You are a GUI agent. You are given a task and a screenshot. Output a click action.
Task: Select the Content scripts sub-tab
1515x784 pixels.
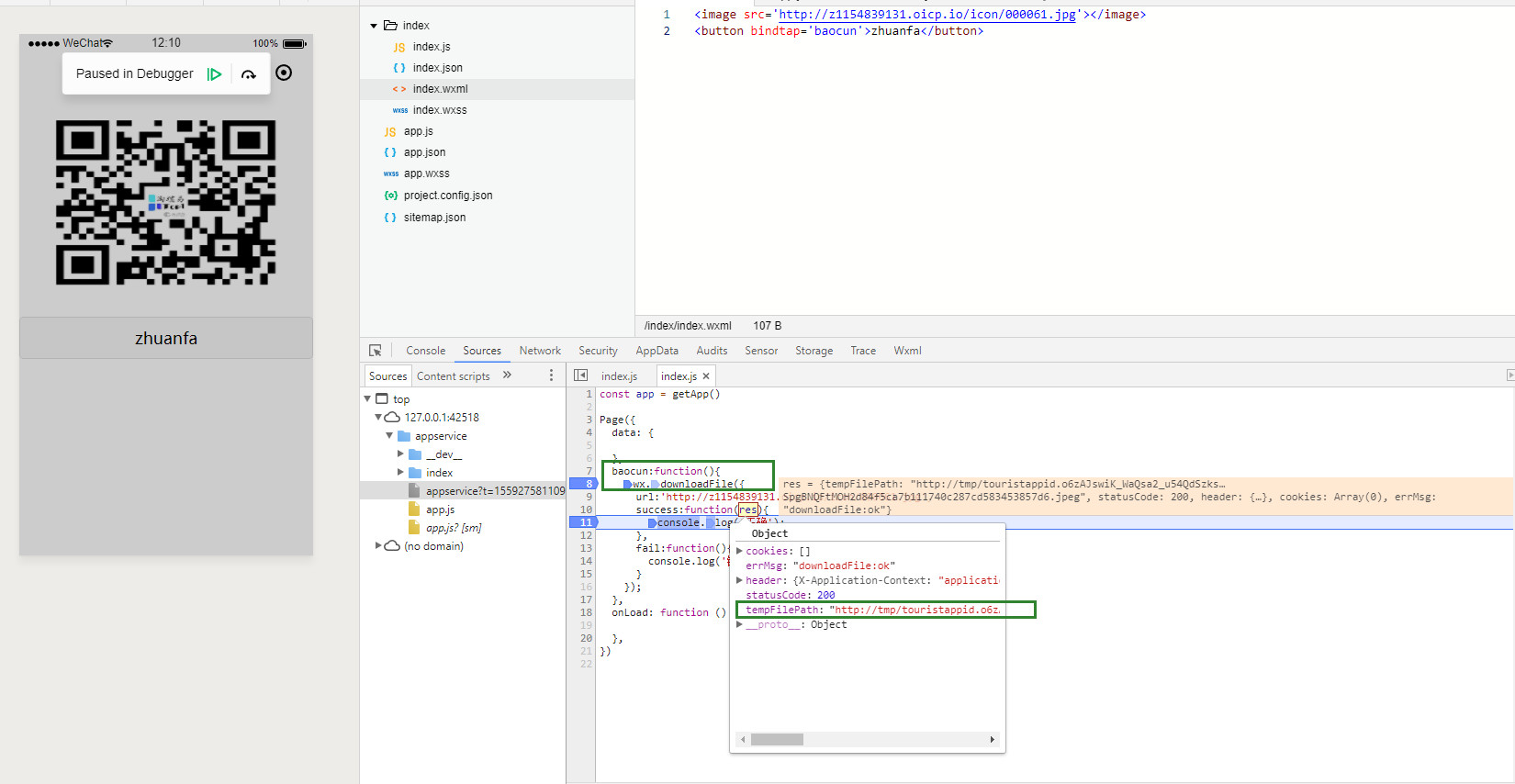(x=454, y=376)
